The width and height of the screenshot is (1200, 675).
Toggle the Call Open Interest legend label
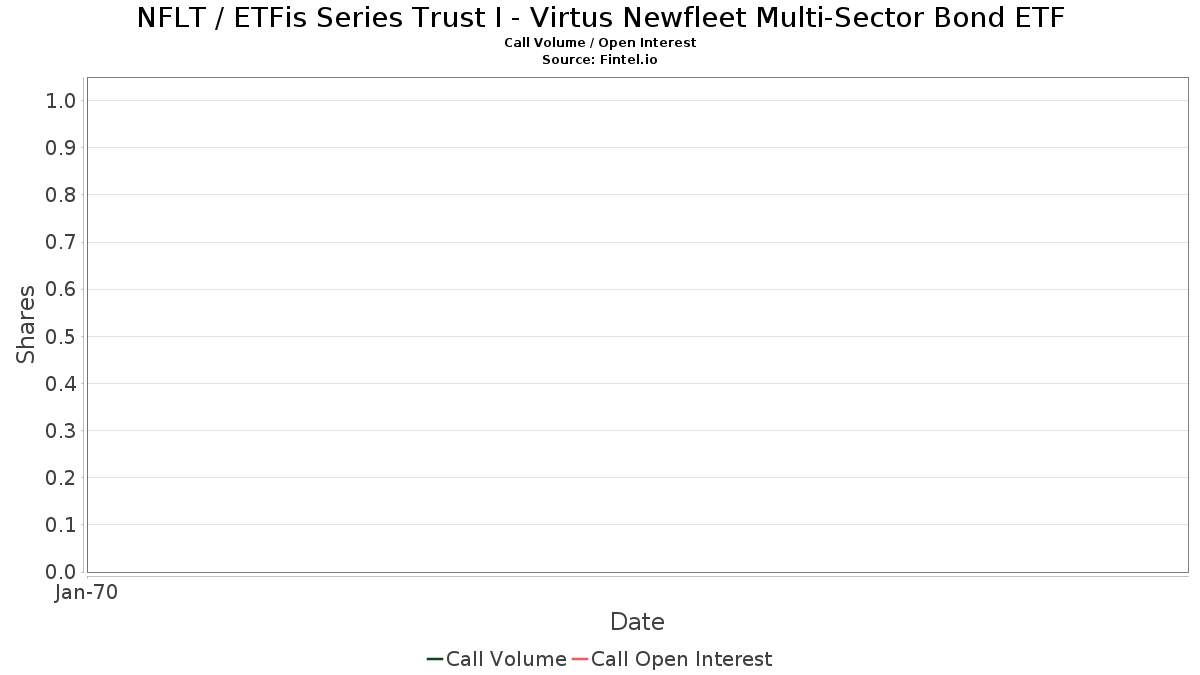coord(681,659)
